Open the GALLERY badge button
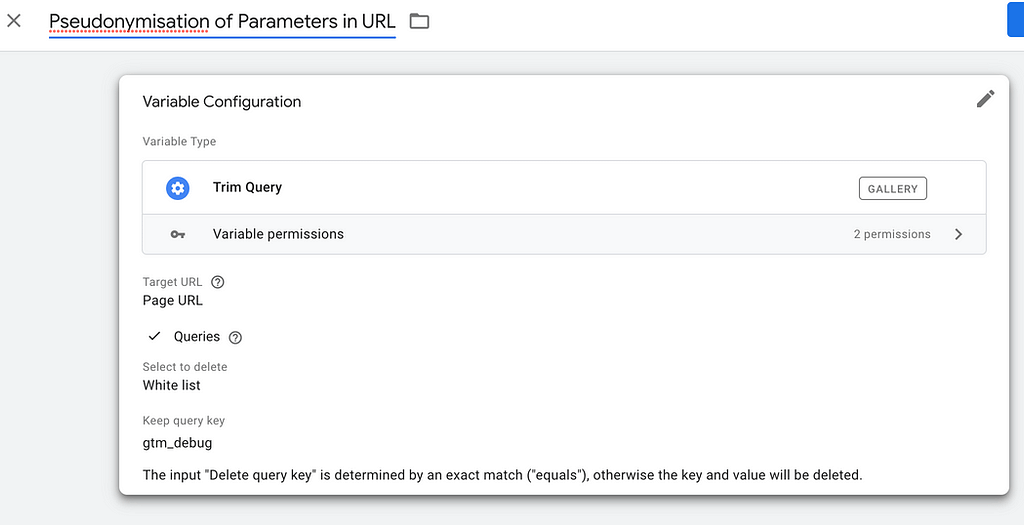 [x=893, y=189]
